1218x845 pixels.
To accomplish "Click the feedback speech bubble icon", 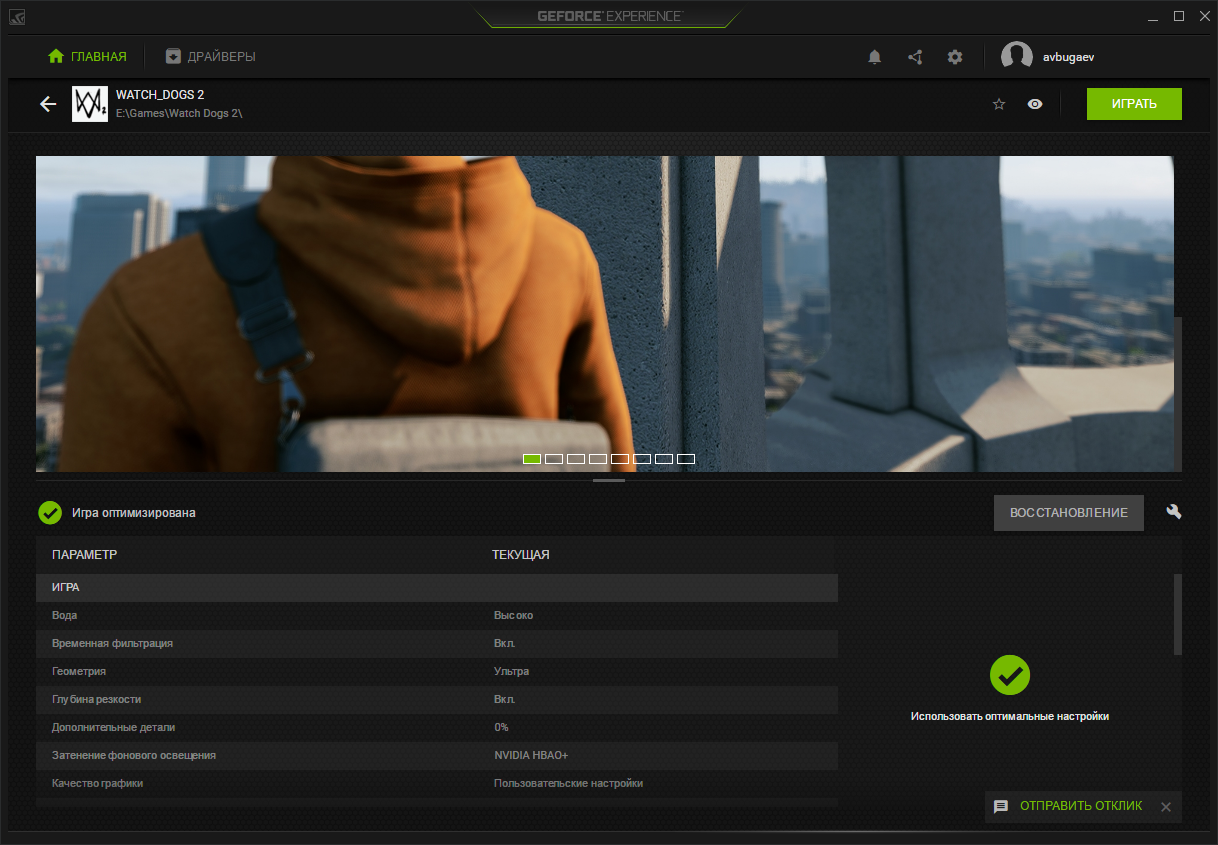I will click(1001, 806).
